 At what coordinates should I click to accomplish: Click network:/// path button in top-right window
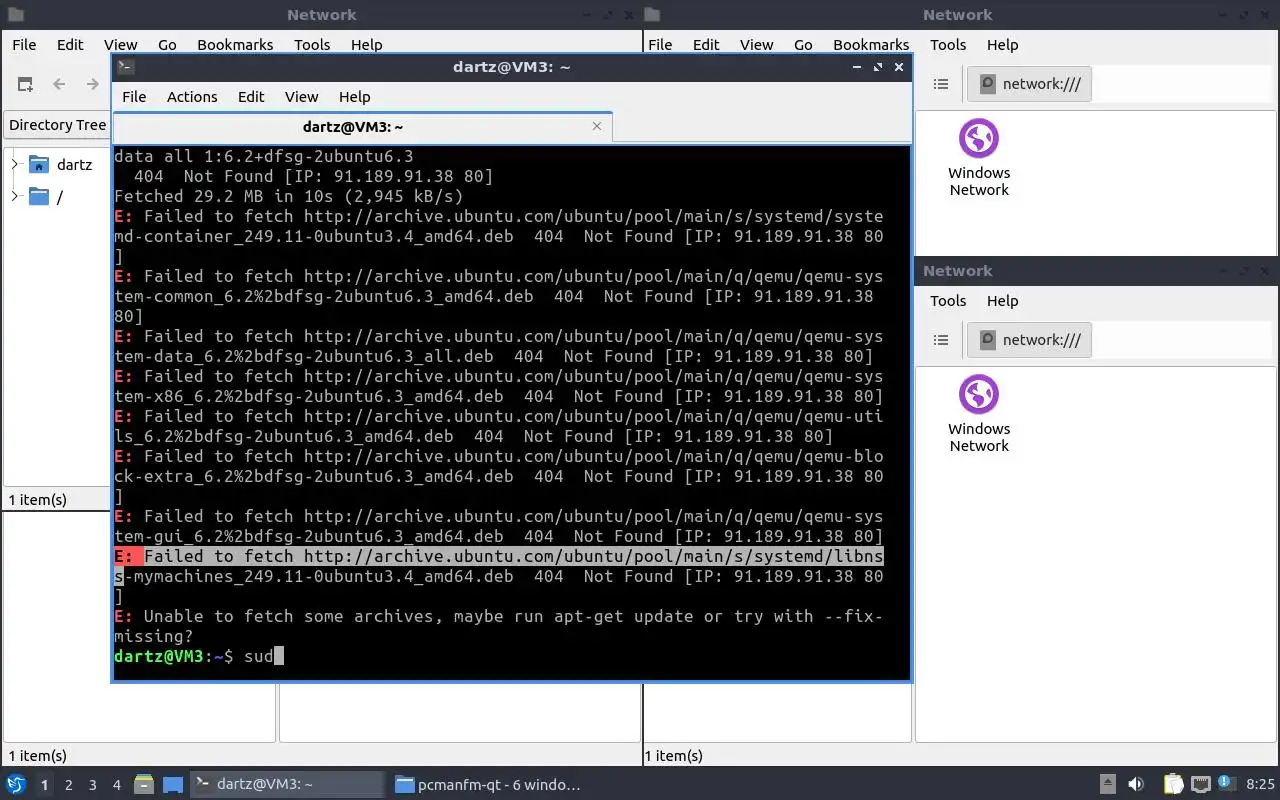1029,84
